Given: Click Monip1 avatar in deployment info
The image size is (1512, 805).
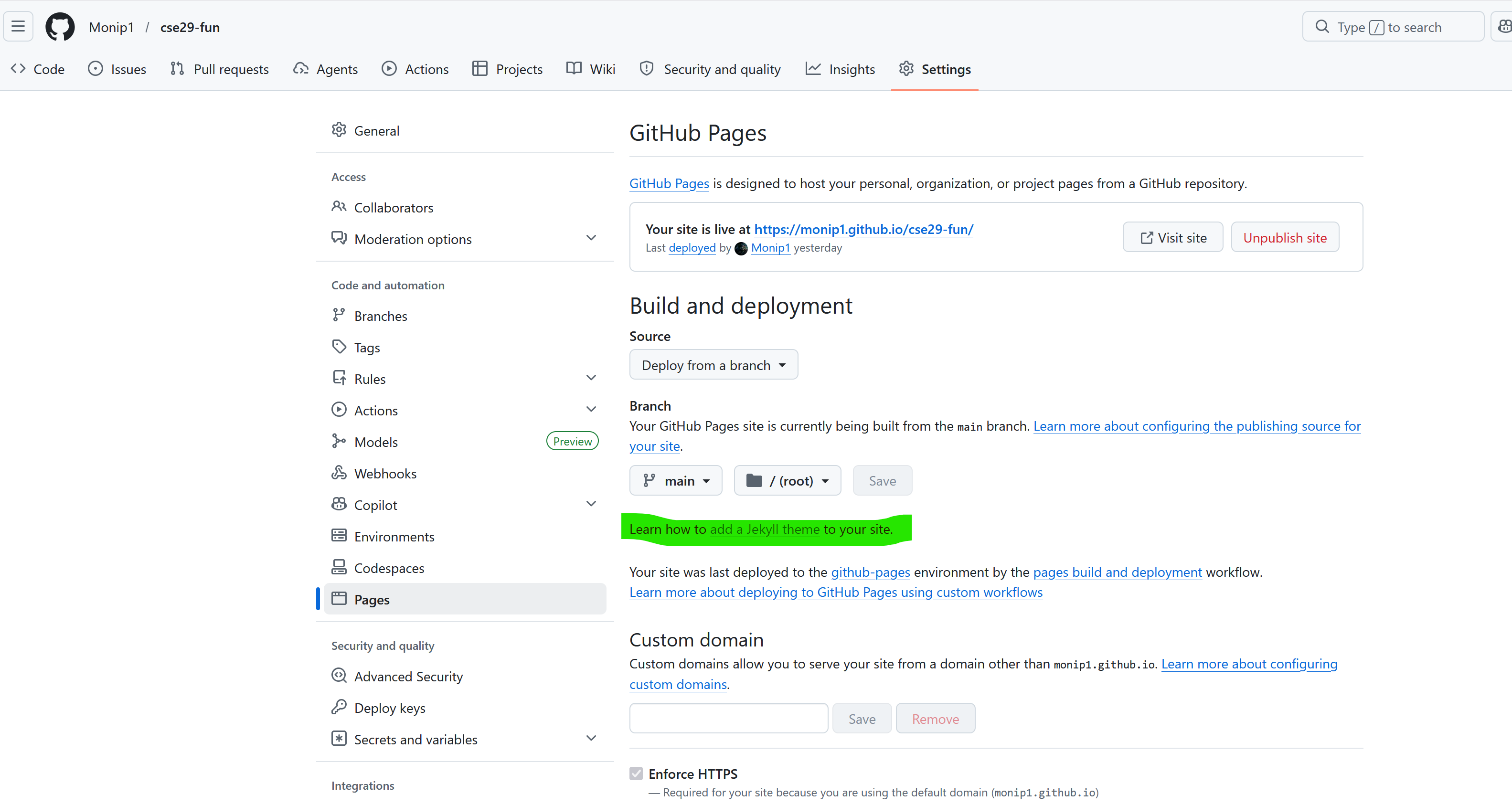Looking at the screenshot, I should [x=741, y=248].
